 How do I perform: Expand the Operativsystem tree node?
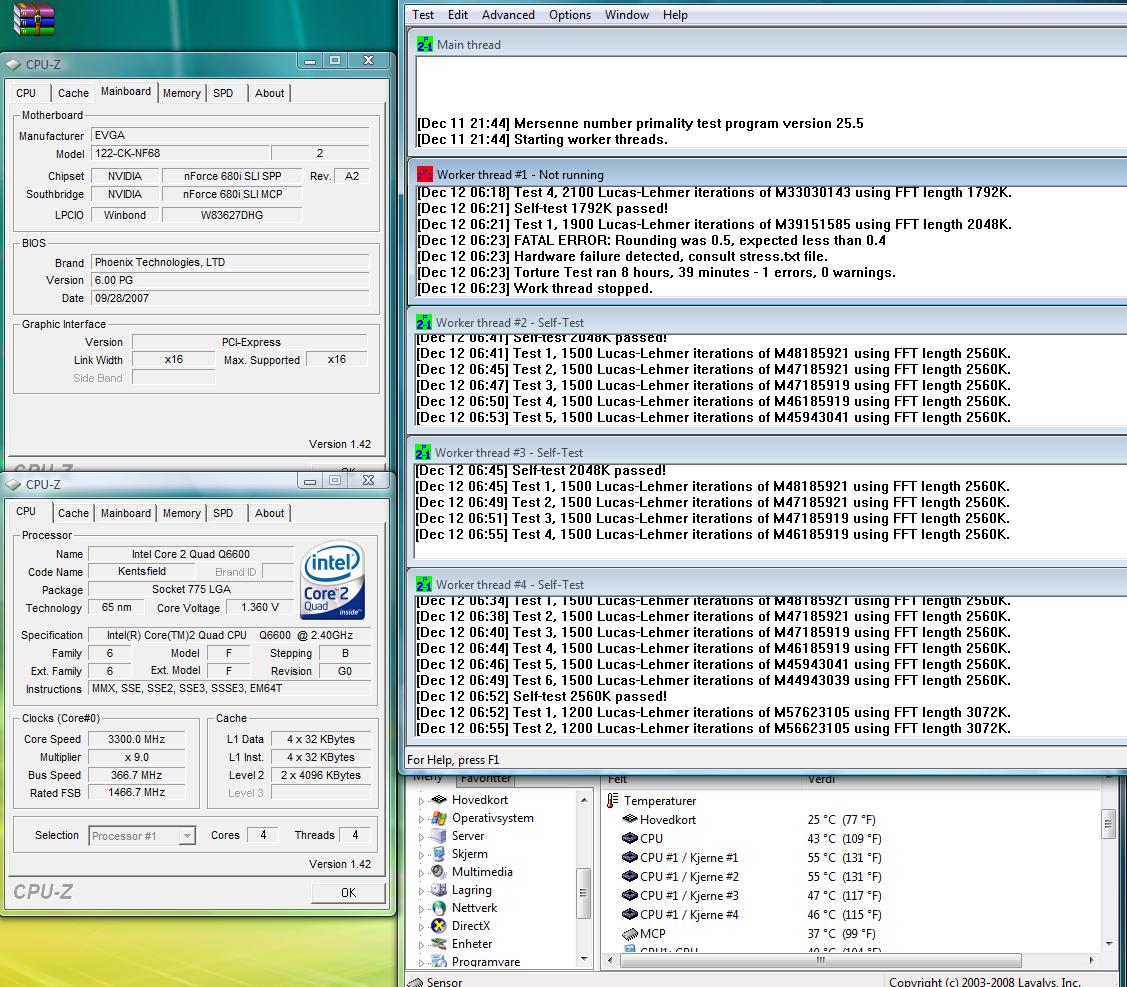point(421,818)
